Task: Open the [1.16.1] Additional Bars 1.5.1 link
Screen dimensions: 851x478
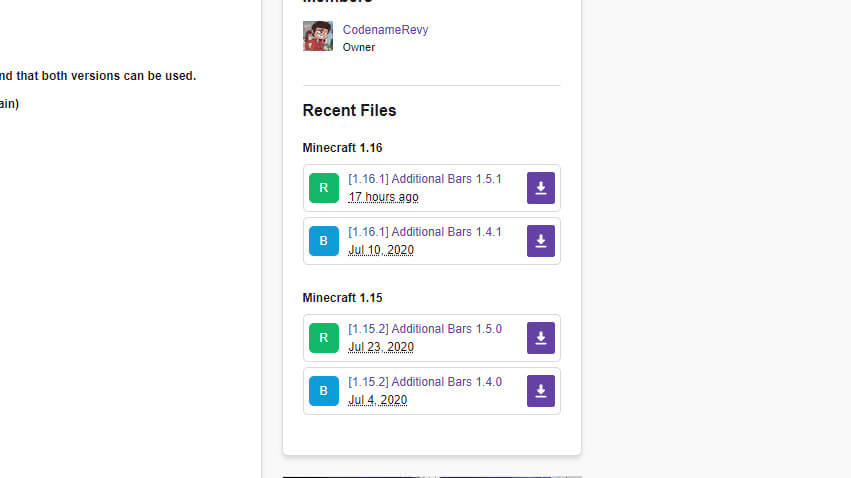Action: (425, 179)
